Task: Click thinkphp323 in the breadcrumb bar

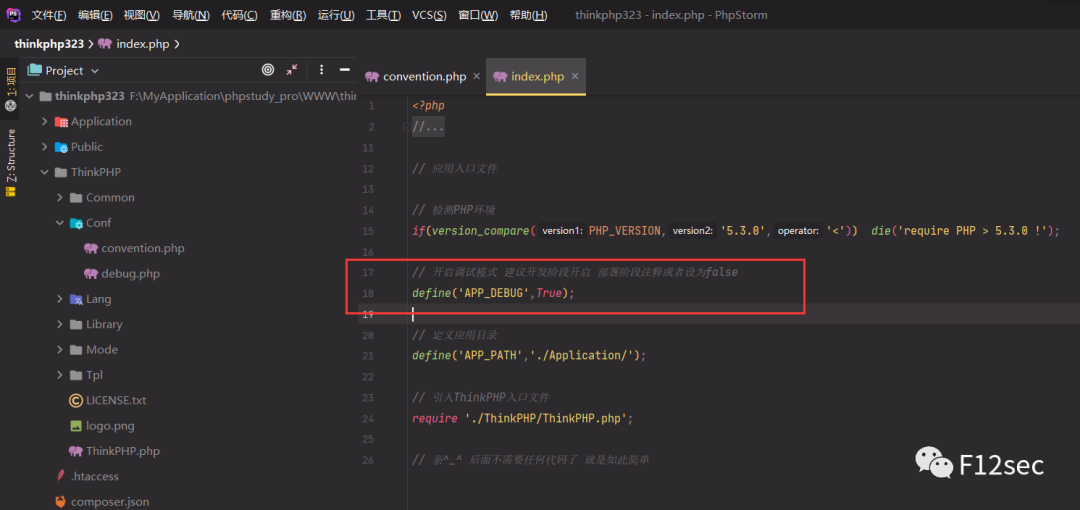Action: [48, 44]
